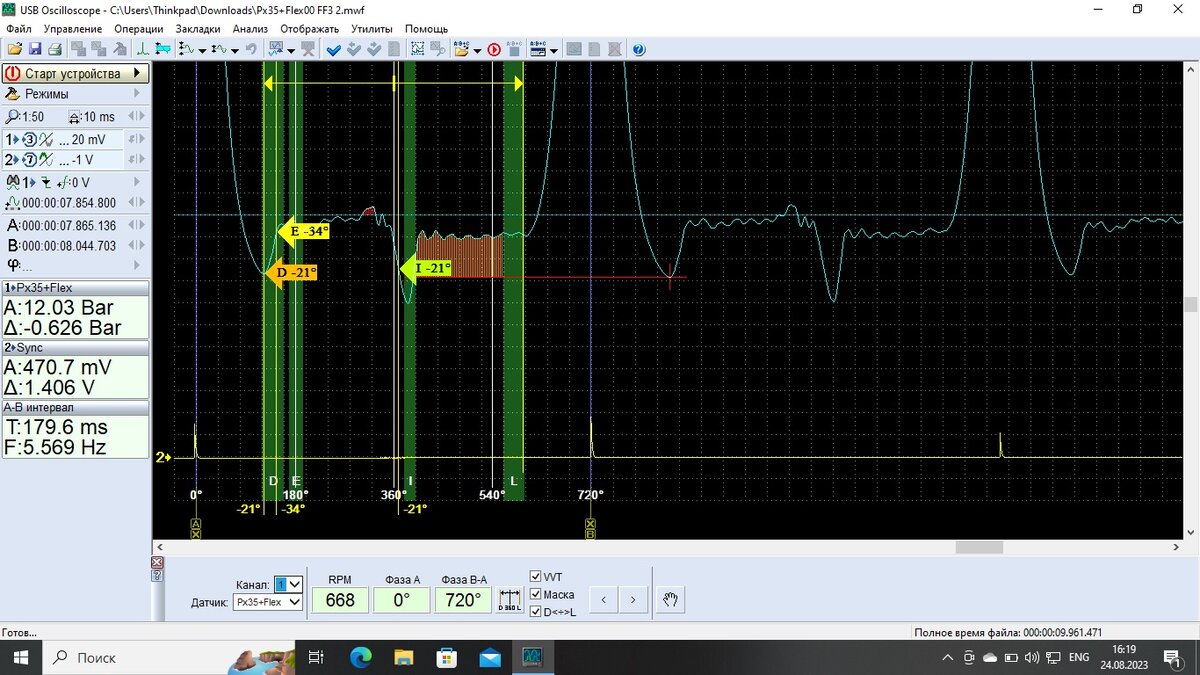Open Microsoft Edge from the taskbar

pyautogui.click(x=361, y=657)
